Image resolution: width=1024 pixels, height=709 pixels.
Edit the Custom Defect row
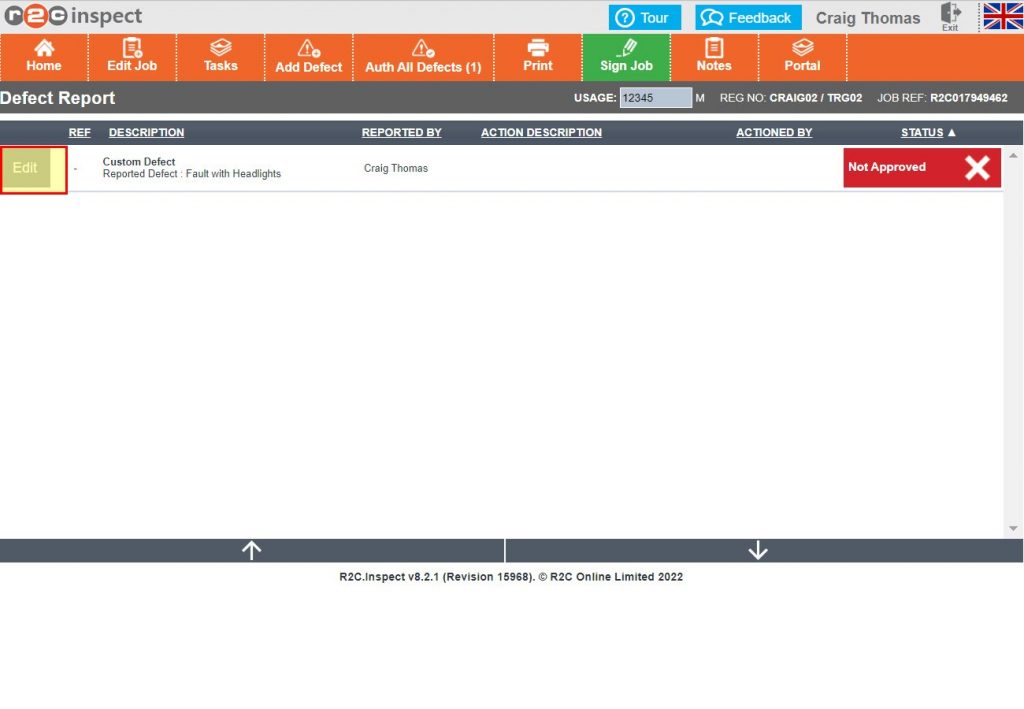pyautogui.click(x=27, y=168)
